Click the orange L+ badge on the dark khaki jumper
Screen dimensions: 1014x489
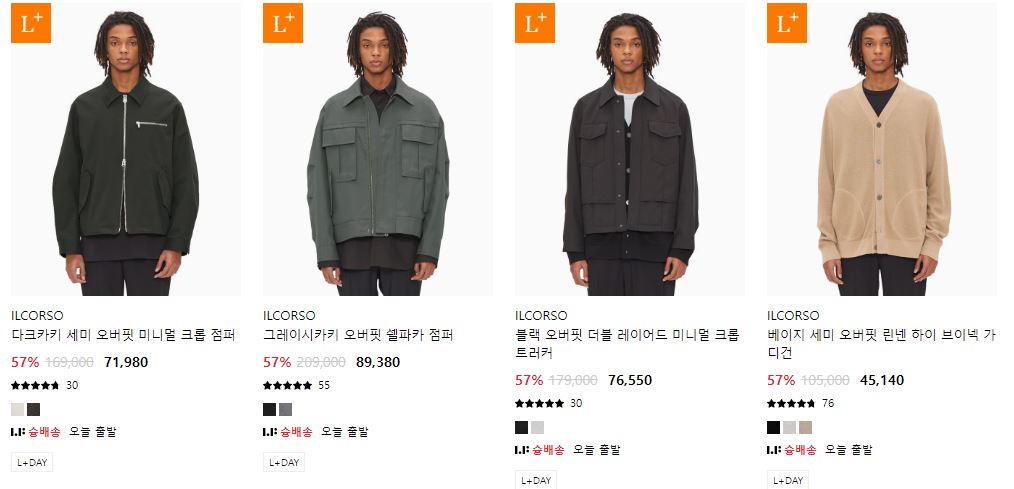31,23
